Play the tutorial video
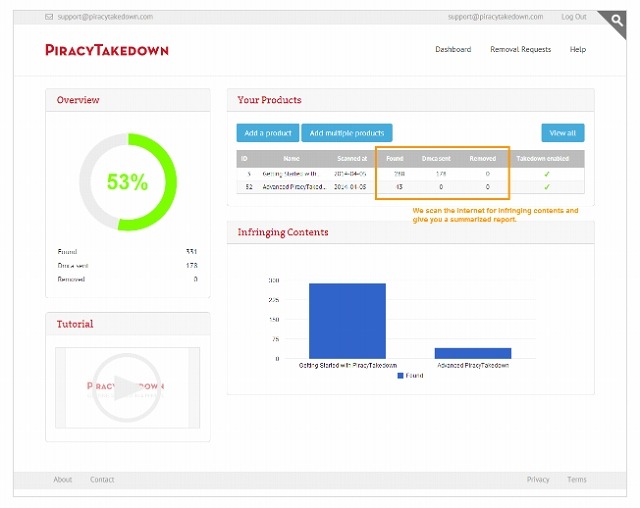The image size is (640, 508). point(128,388)
